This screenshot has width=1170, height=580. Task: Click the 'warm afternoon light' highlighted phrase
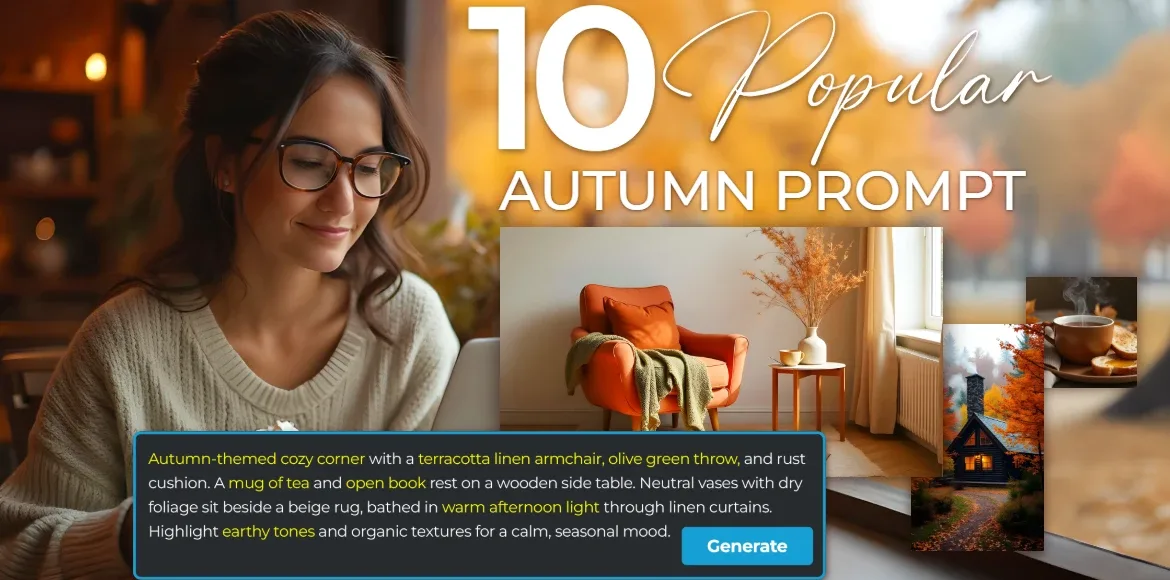point(521,508)
